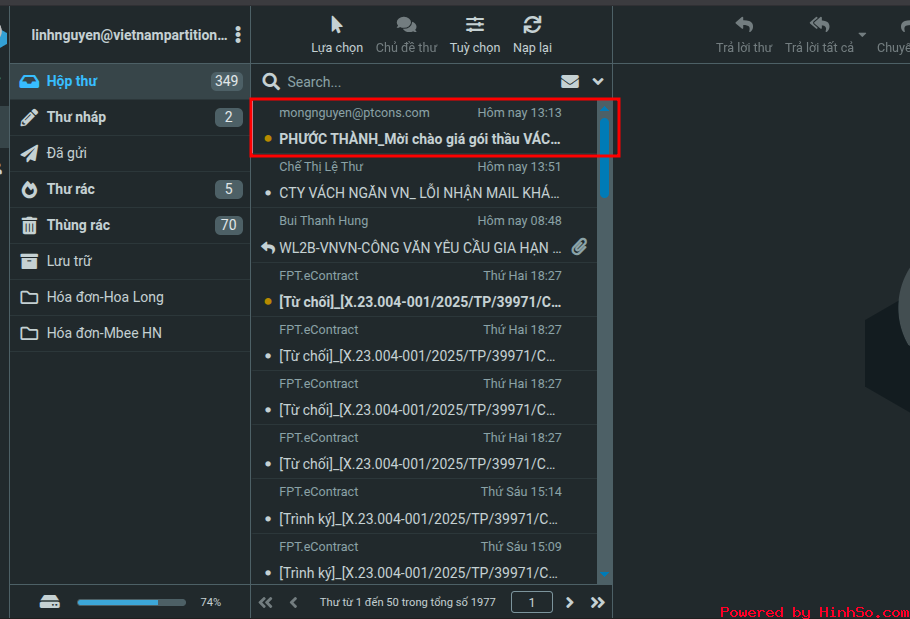Open the account three-dot menu
910x619 pixels.
238,35
